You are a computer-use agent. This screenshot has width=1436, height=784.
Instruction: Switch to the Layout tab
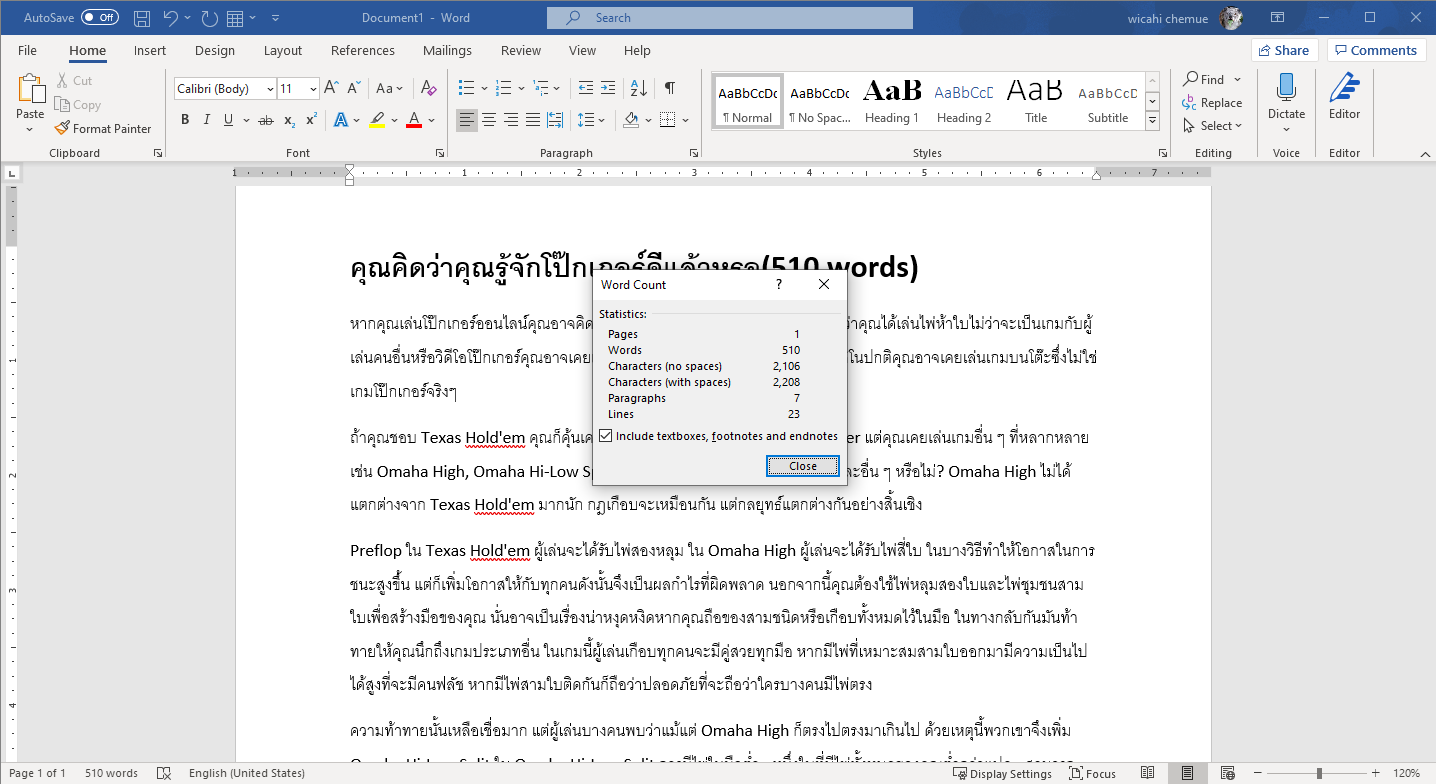click(283, 51)
